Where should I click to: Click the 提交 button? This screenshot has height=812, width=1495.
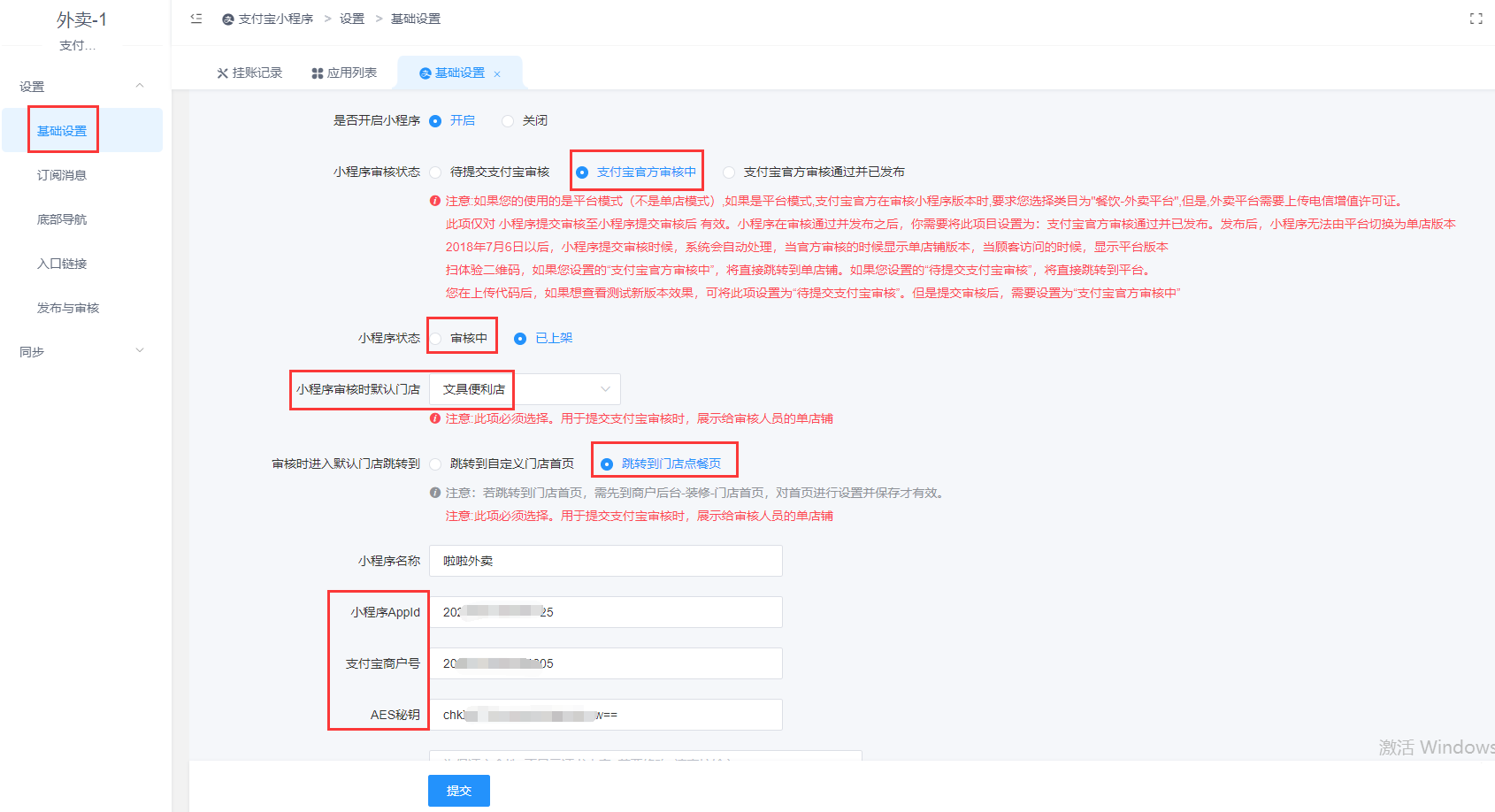(x=459, y=791)
